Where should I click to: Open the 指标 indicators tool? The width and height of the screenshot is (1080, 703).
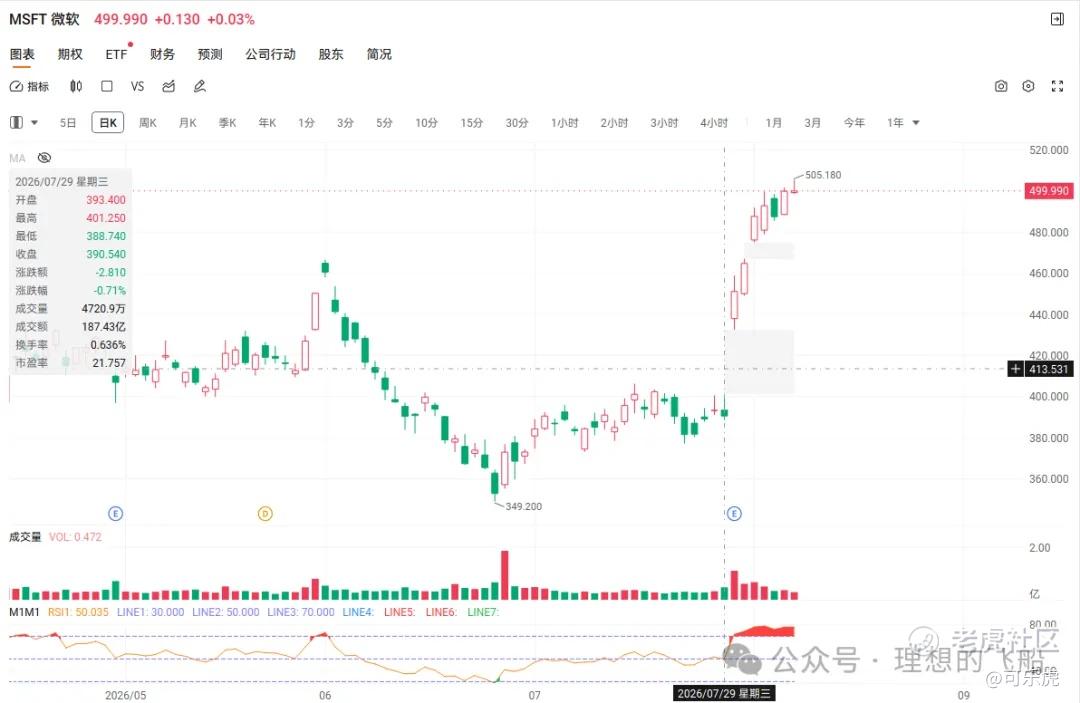point(29,86)
